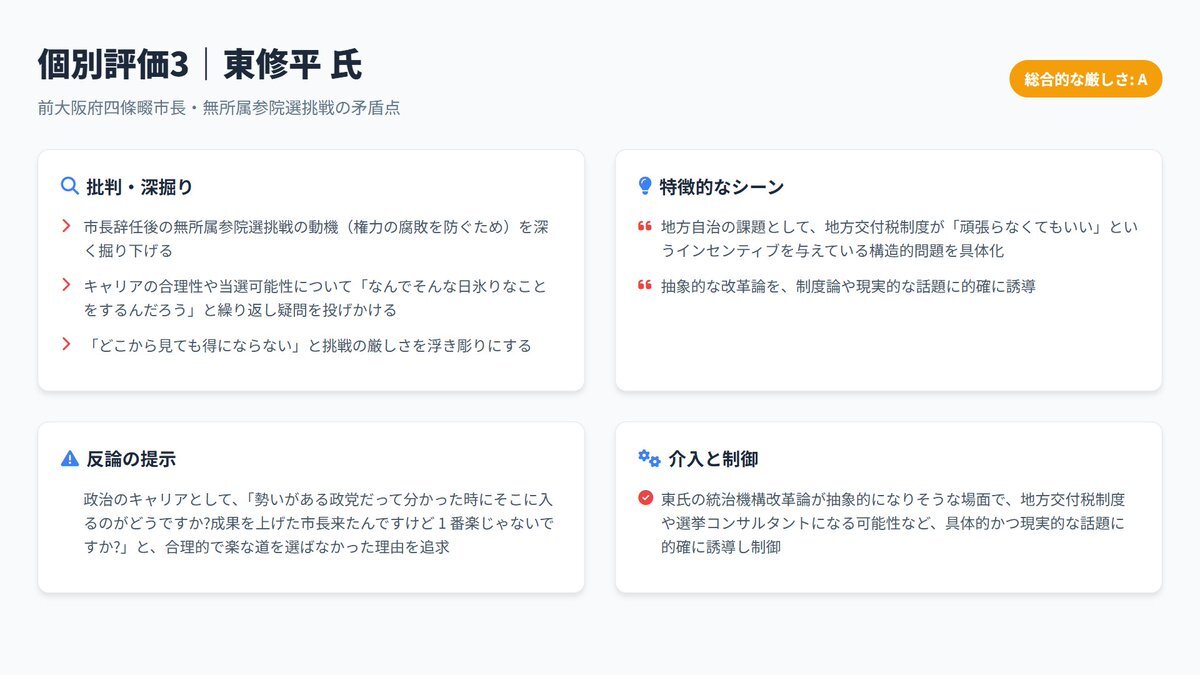Click the red check circle icon
This screenshot has width=1200, height=675.
click(645, 498)
